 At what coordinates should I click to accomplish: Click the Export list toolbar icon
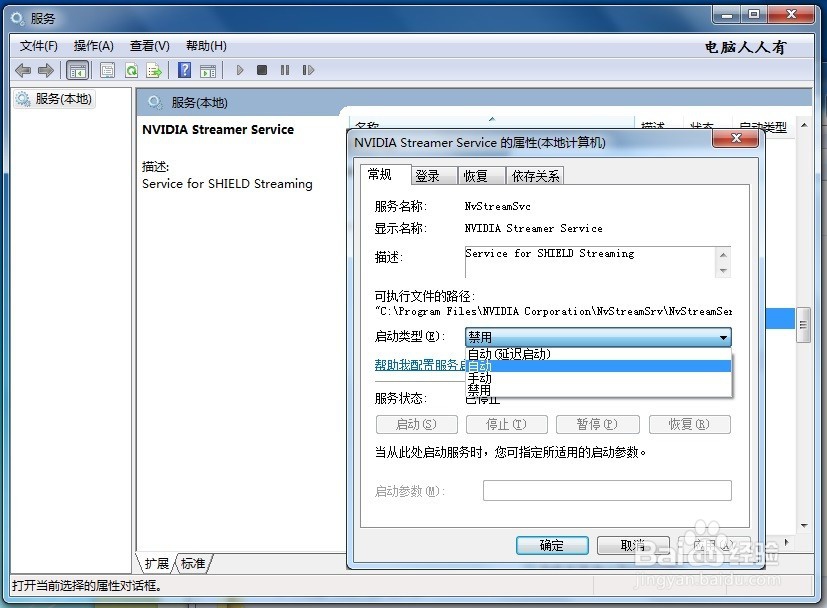click(x=154, y=70)
